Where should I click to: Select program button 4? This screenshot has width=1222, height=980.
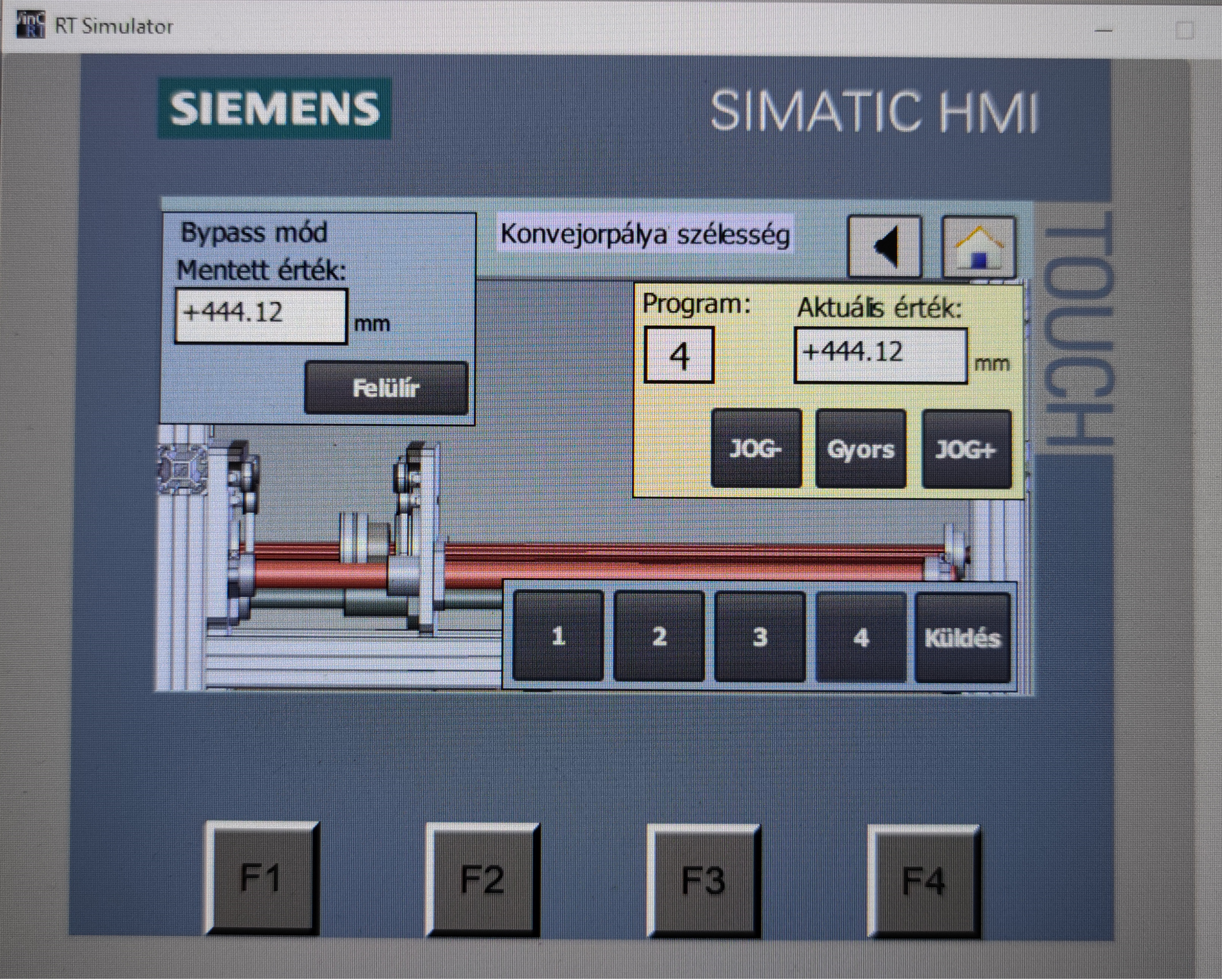point(861,637)
